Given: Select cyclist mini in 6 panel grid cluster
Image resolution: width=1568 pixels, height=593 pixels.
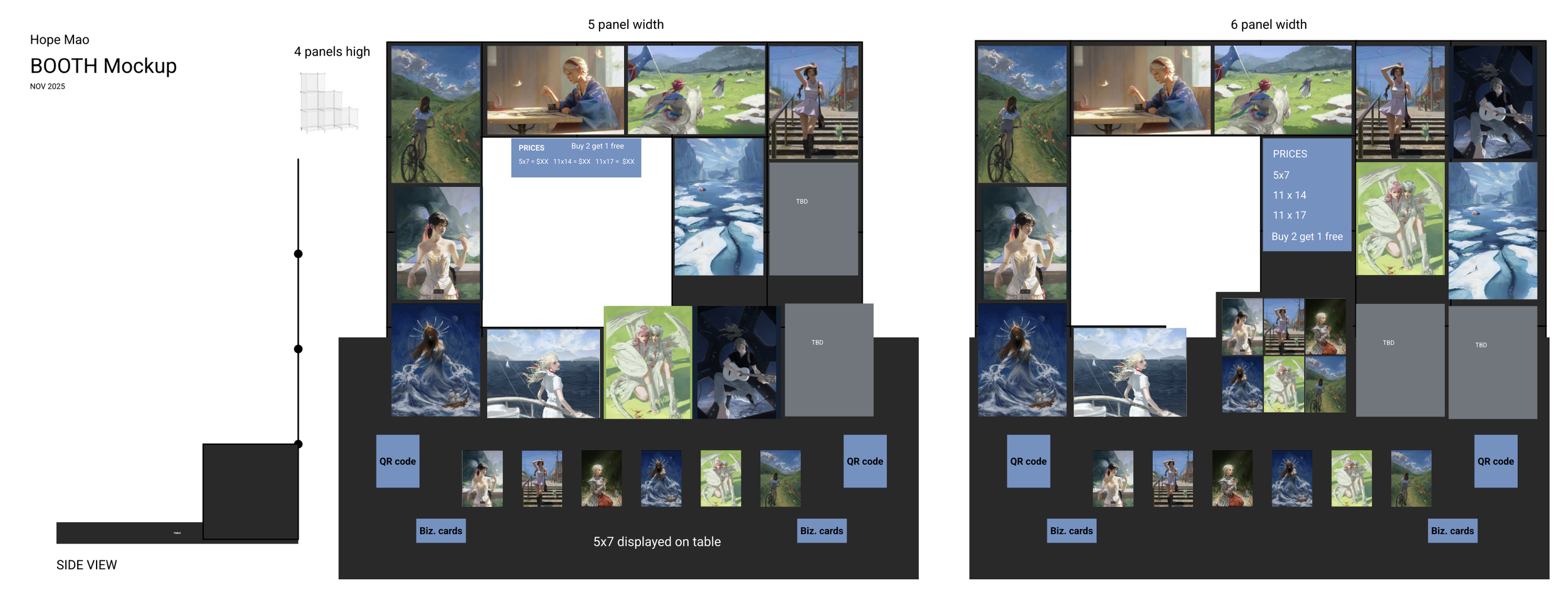Looking at the screenshot, I should (1325, 384).
